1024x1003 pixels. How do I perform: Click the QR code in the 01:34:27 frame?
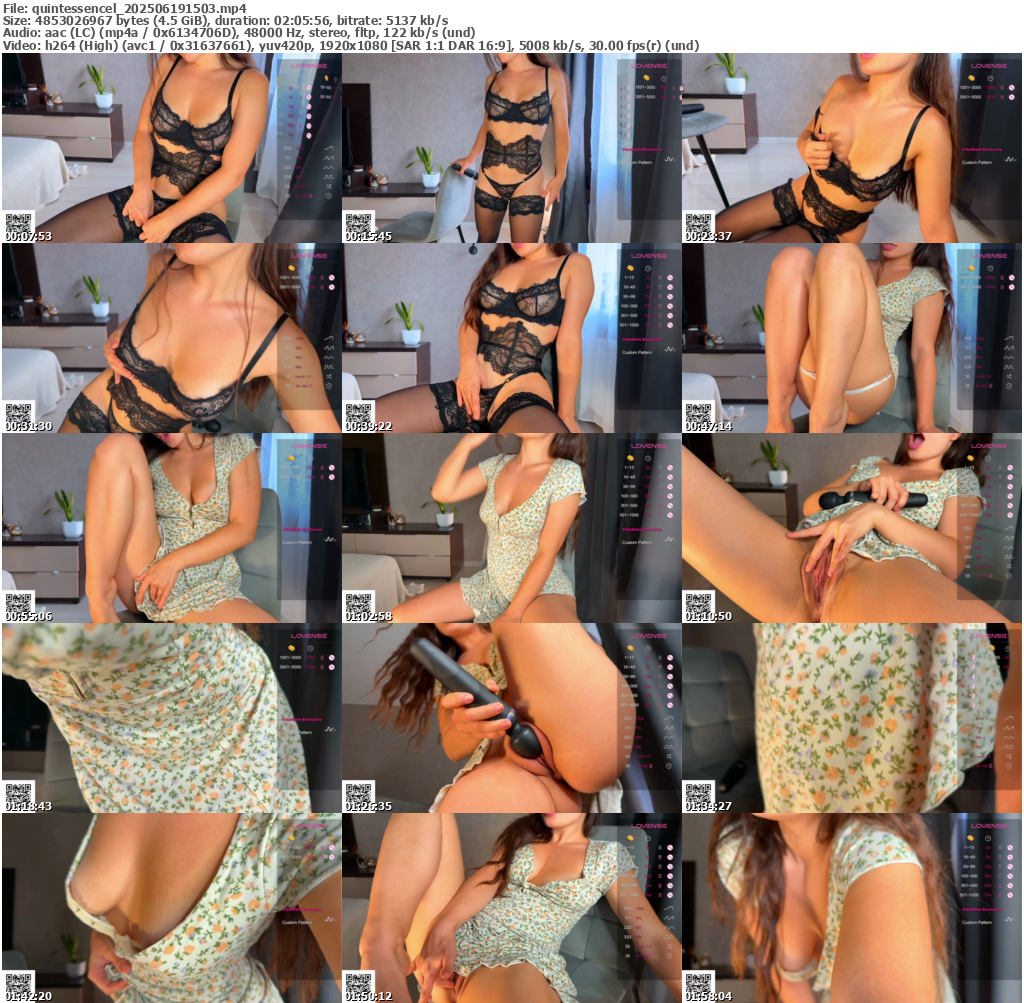[697, 793]
